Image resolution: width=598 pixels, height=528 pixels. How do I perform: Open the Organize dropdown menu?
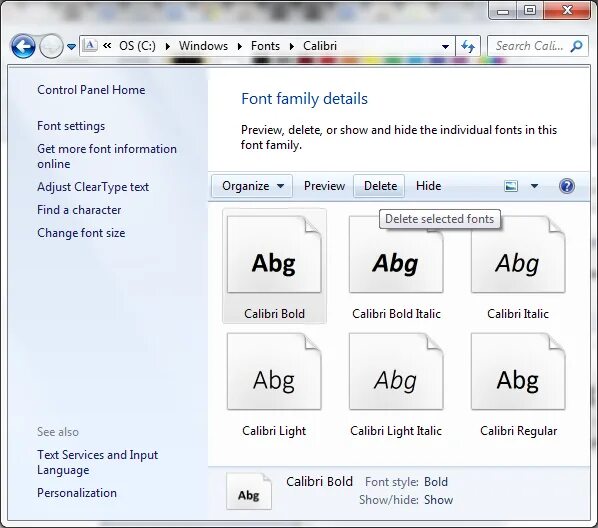point(252,186)
